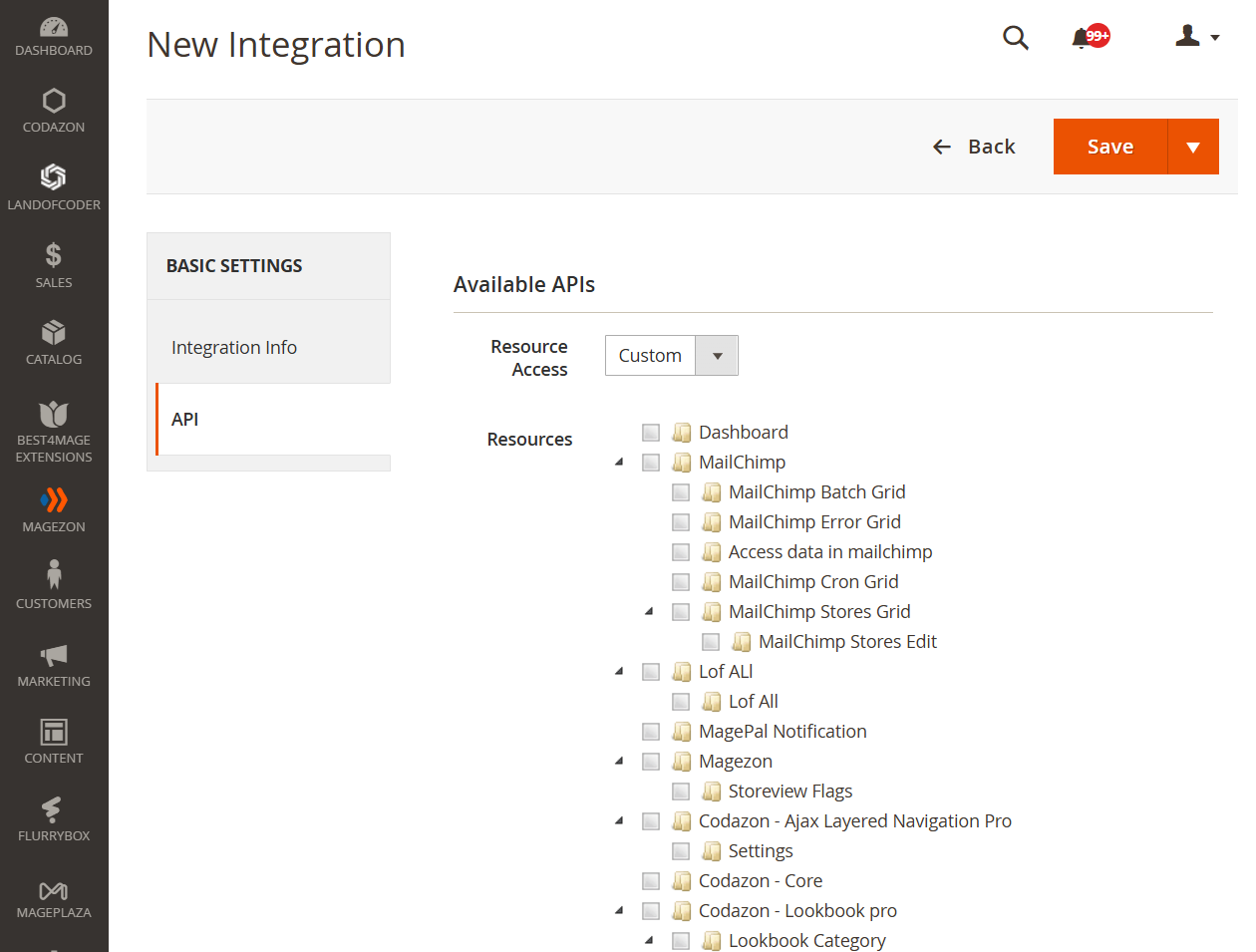The height and width of the screenshot is (952, 1256).
Task: Click the Back button
Action: point(974,147)
